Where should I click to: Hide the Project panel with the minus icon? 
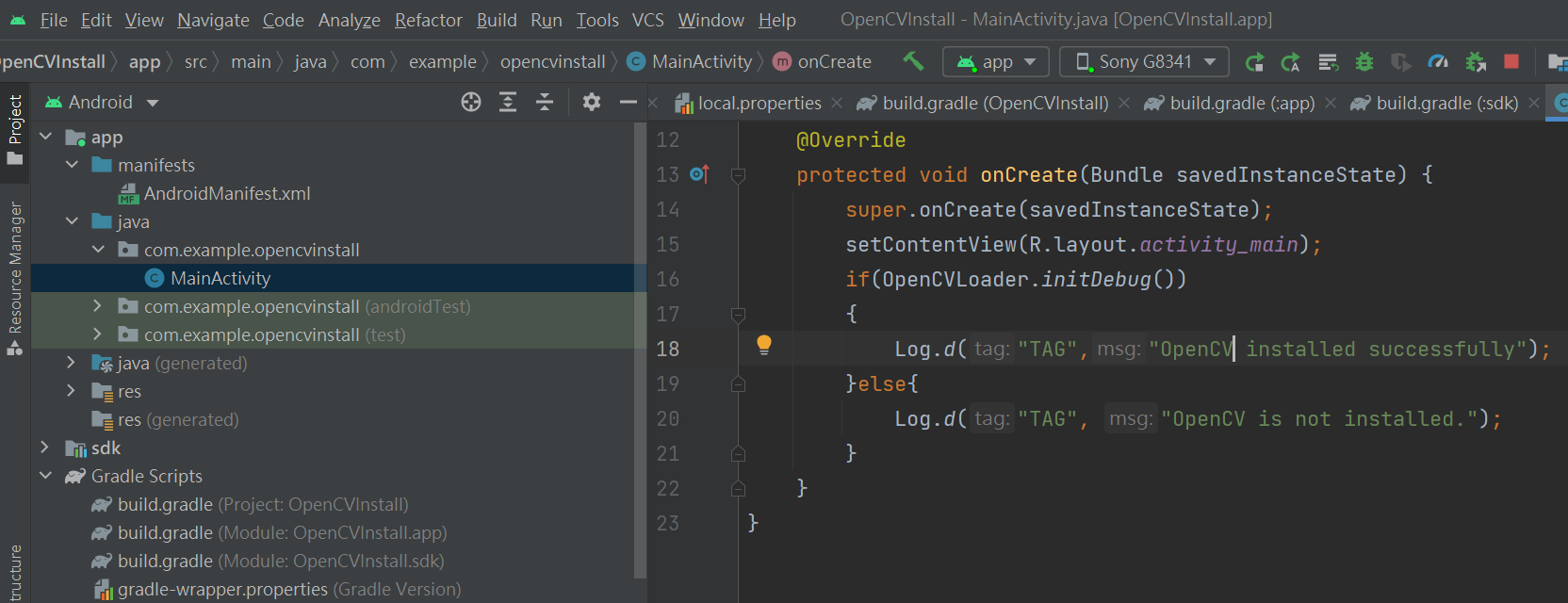click(x=629, y=102)
